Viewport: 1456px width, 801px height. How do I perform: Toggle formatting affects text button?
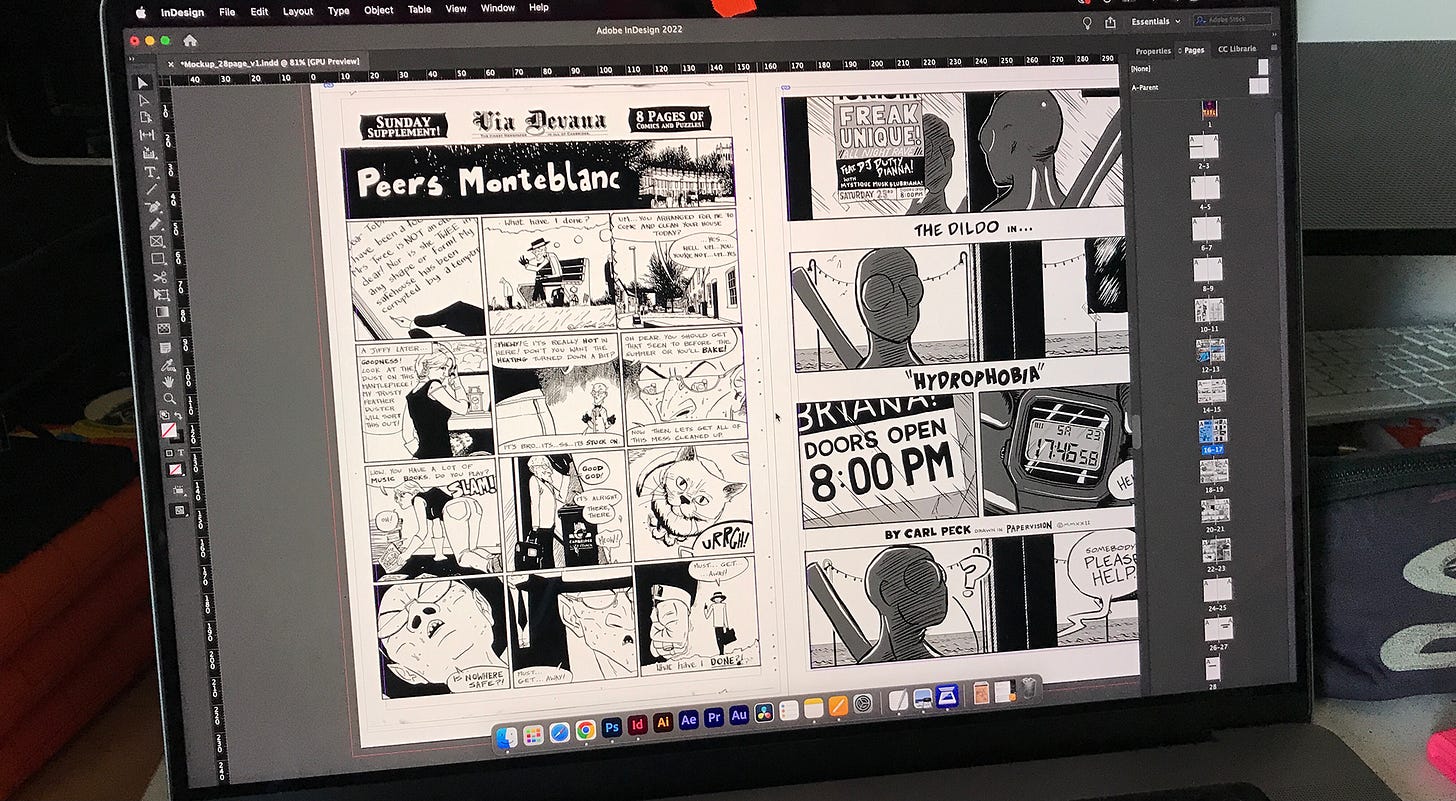pyautogui.click(x=181, y=453)
